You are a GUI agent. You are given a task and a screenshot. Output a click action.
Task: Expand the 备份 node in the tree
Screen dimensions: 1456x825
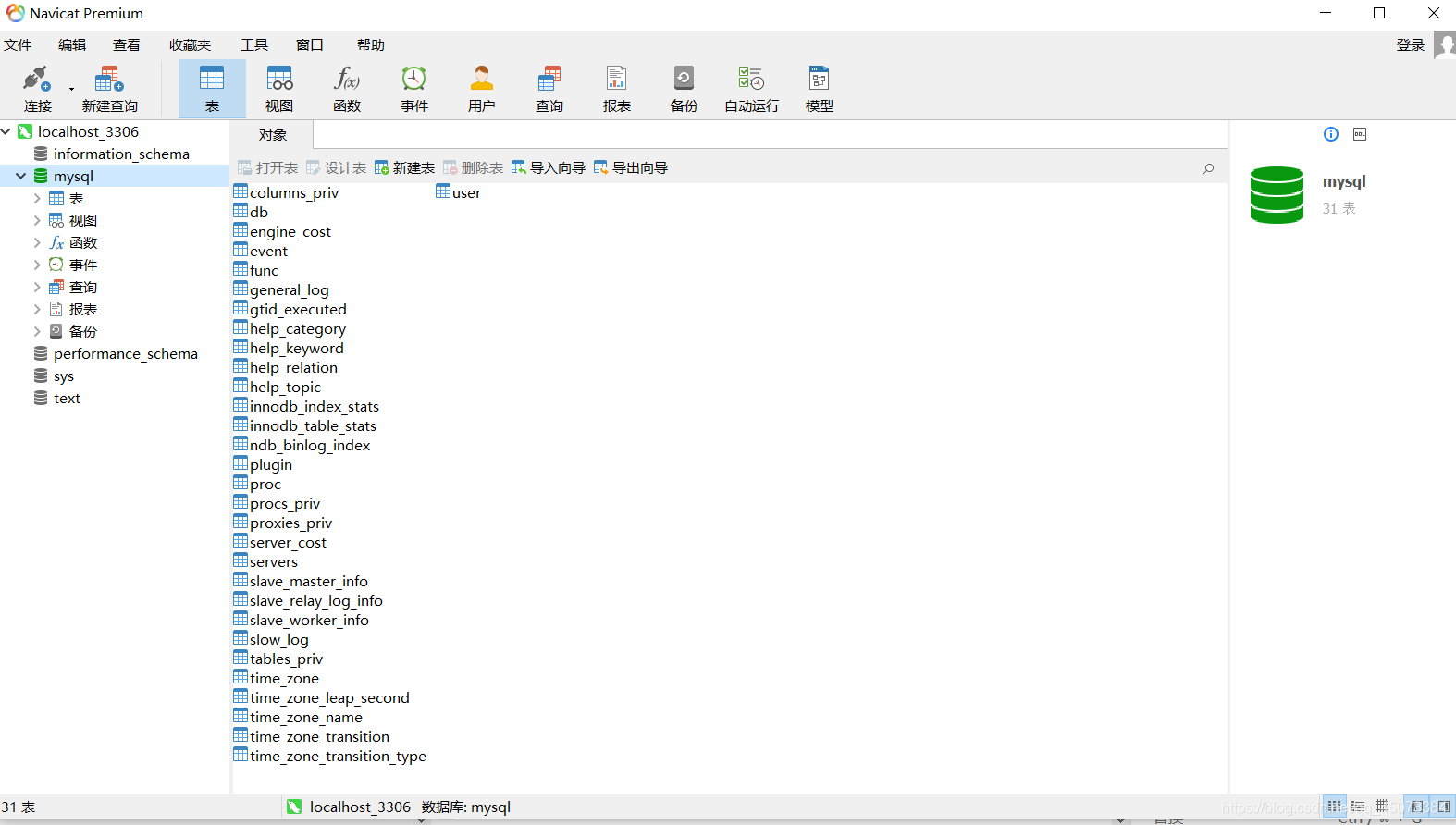tap(37, 331)
